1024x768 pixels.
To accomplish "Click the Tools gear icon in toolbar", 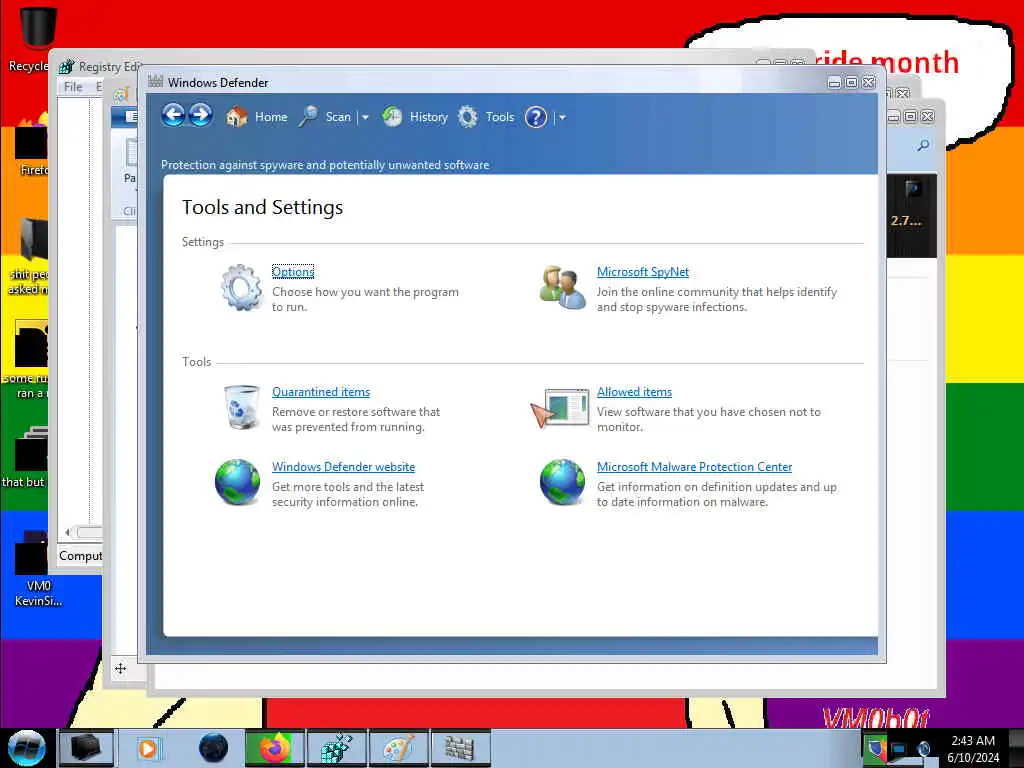I will click(468, 117).
